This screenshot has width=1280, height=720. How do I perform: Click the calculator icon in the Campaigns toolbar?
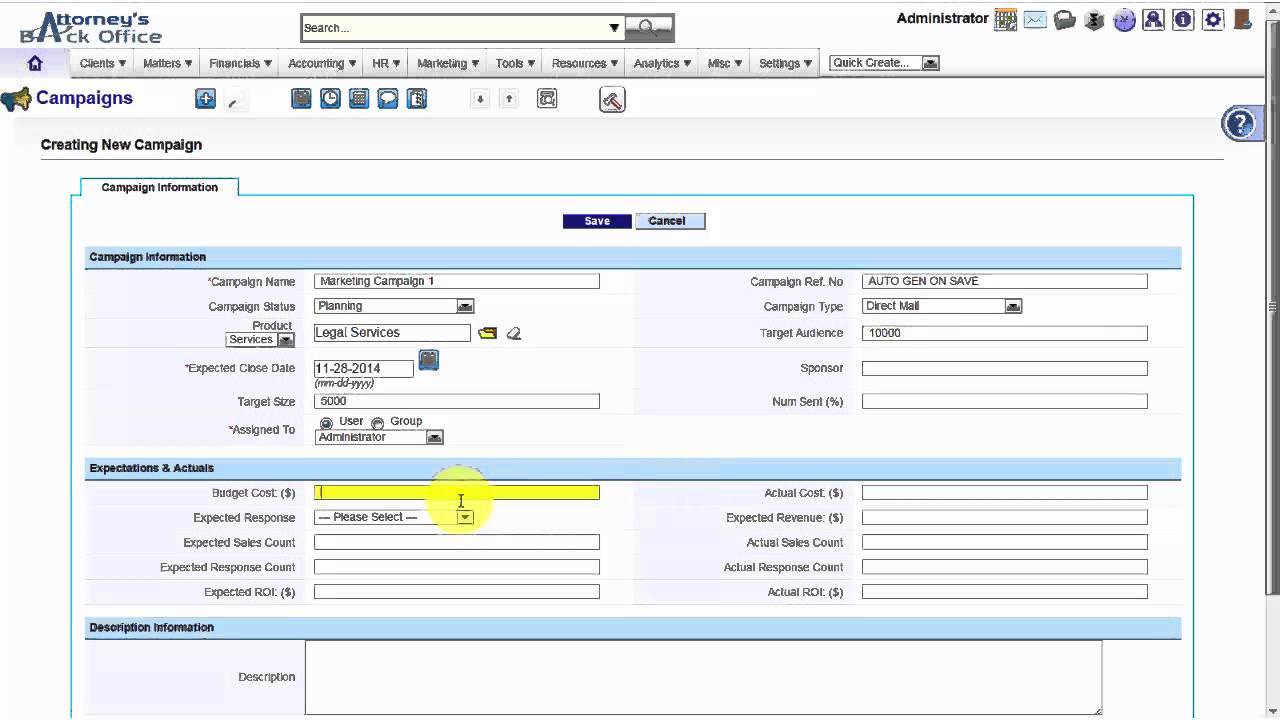coord(359,98)
